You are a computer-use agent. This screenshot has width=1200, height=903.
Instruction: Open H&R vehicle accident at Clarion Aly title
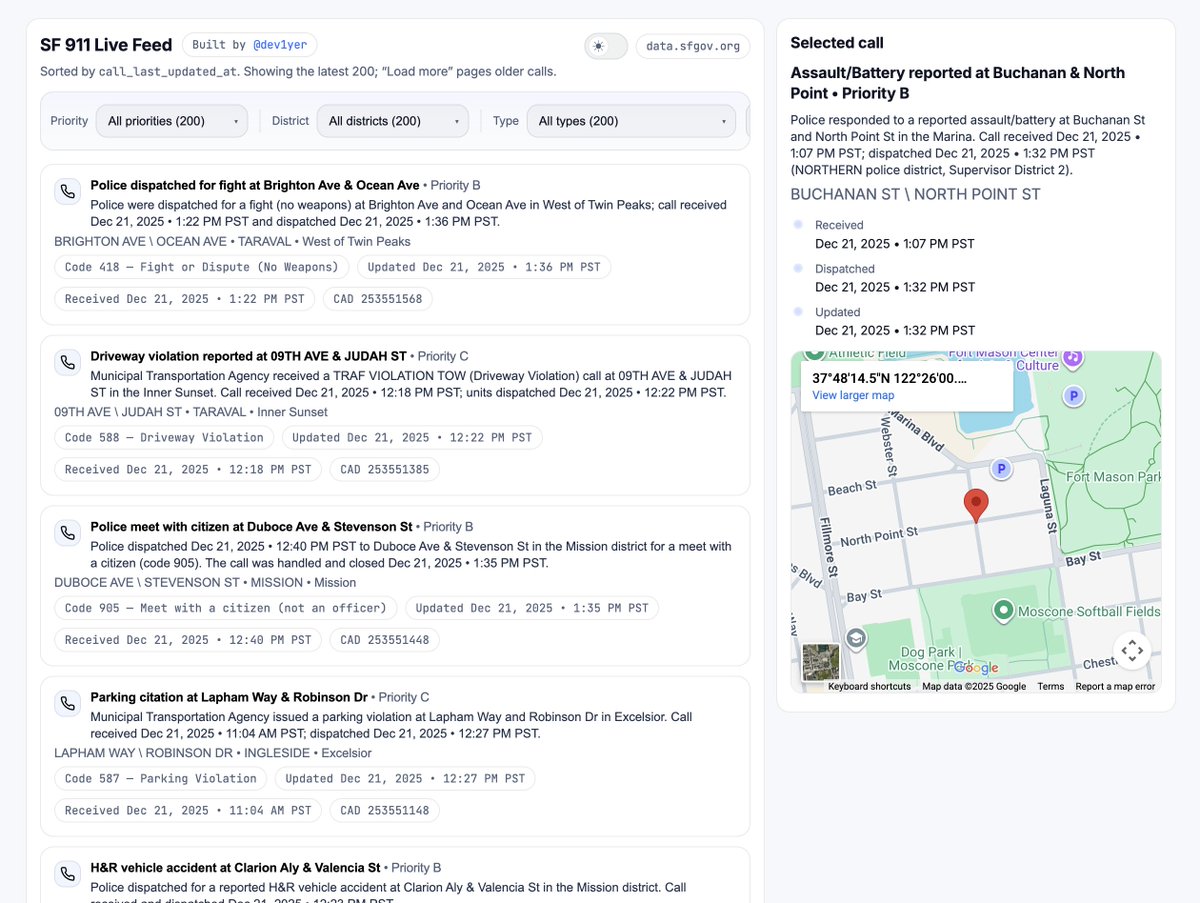coord(235,867)
